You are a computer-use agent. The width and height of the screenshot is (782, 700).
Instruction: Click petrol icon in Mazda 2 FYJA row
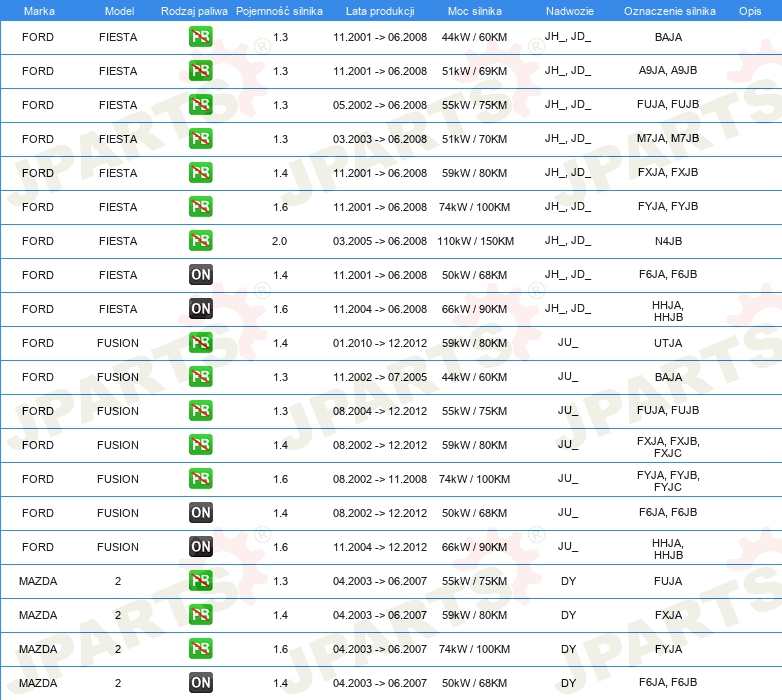200,649
